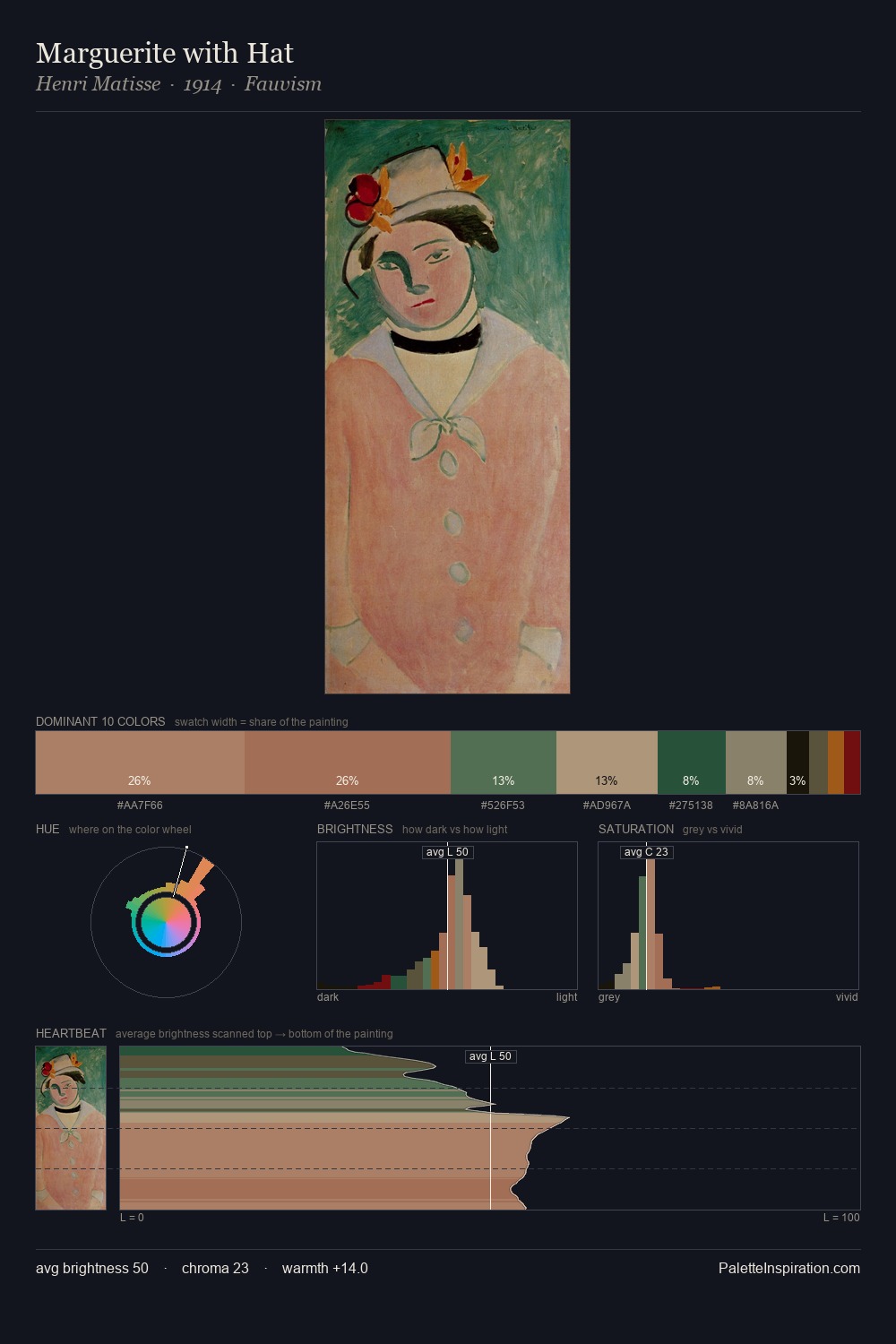Click the 'SATURATION' section heading
896x1344 pixels.
pyautogui.click(x=636, y=829)
